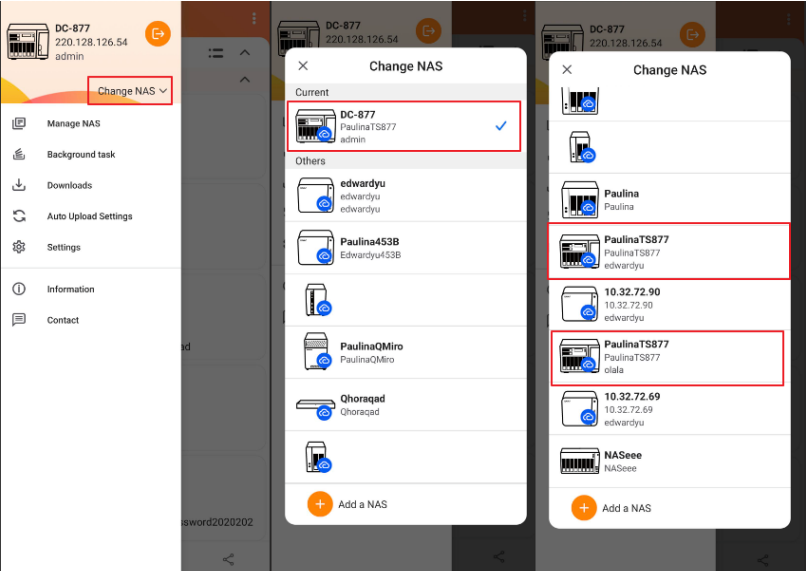The image size is (806, 571).
Task: Select edwardyu NAS from Others list
Action: 404,196
